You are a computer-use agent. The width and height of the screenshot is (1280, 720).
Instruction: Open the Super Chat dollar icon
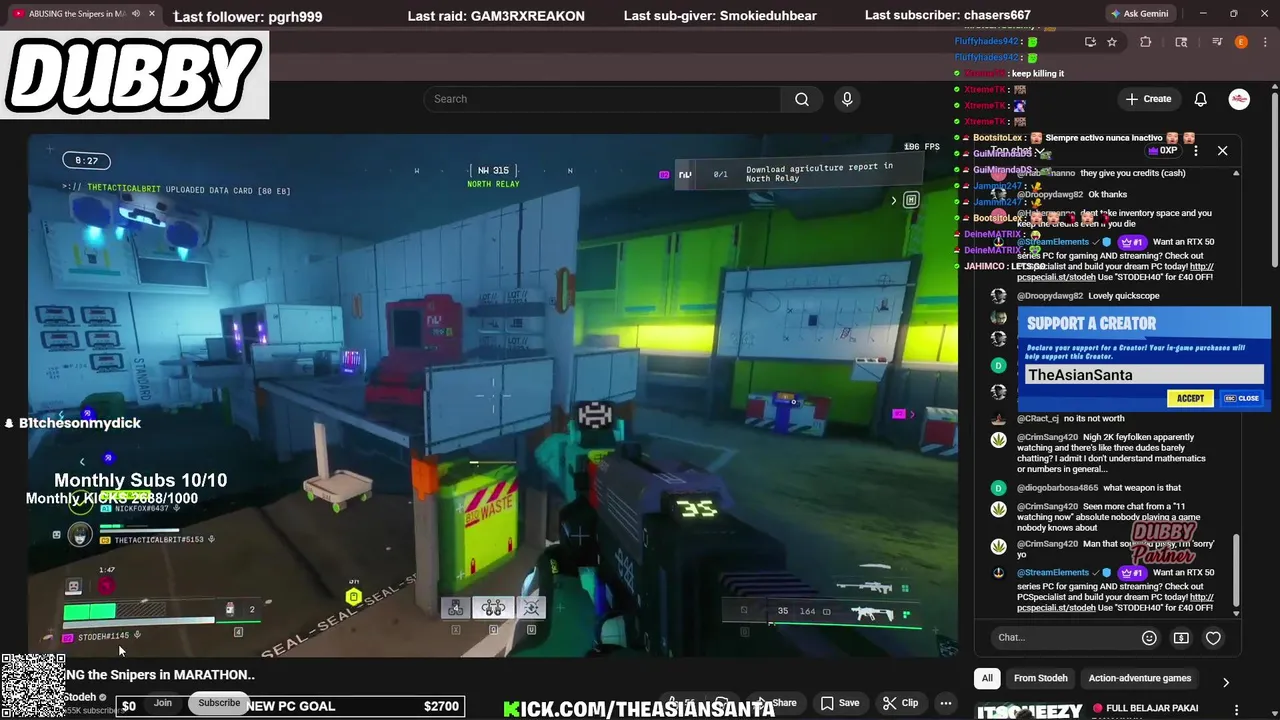(x=1181, y=638)
